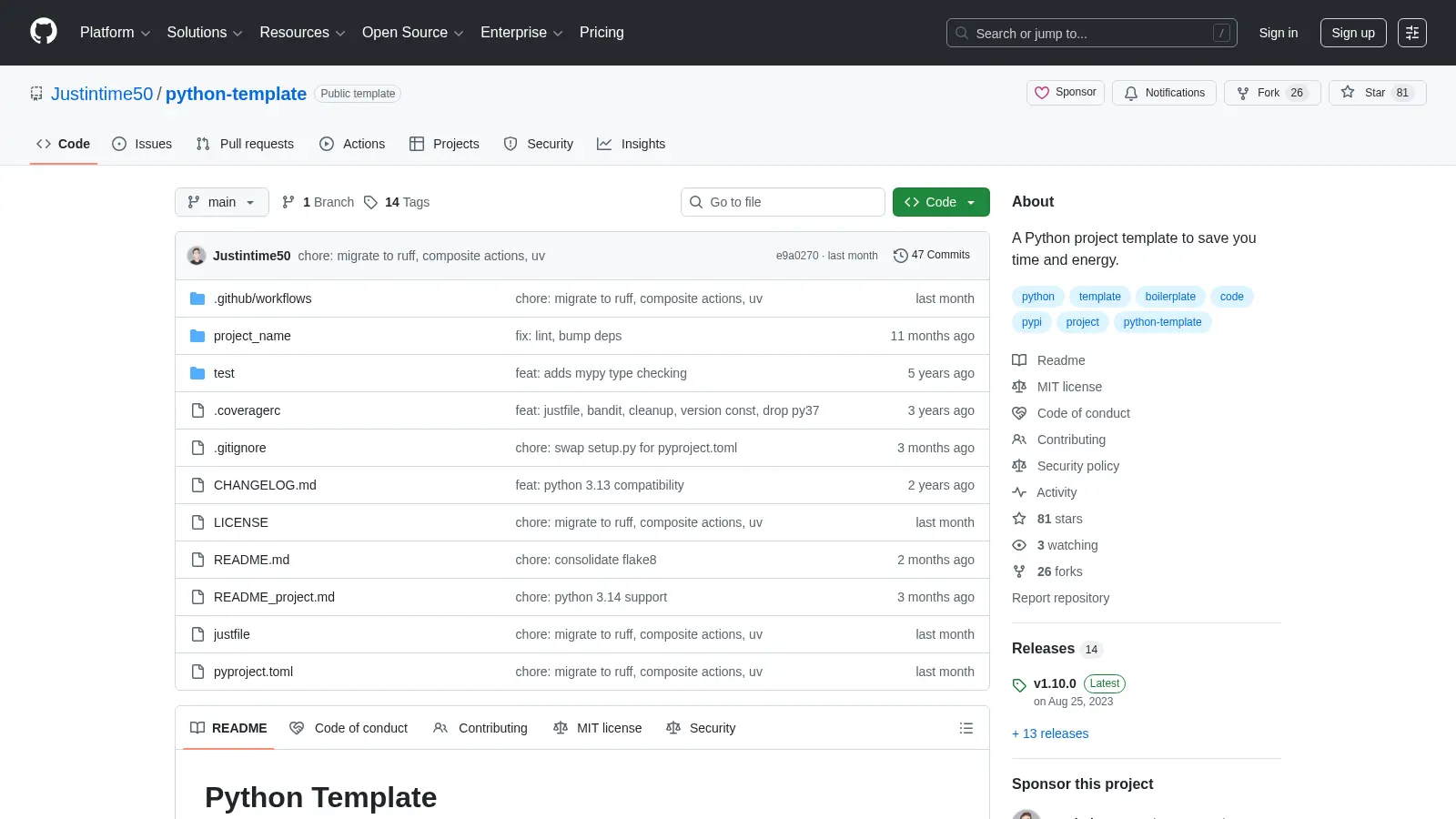Open Justintime50 owner profile link
Screen dimensions: 1456x819
[x=102, y=94]
